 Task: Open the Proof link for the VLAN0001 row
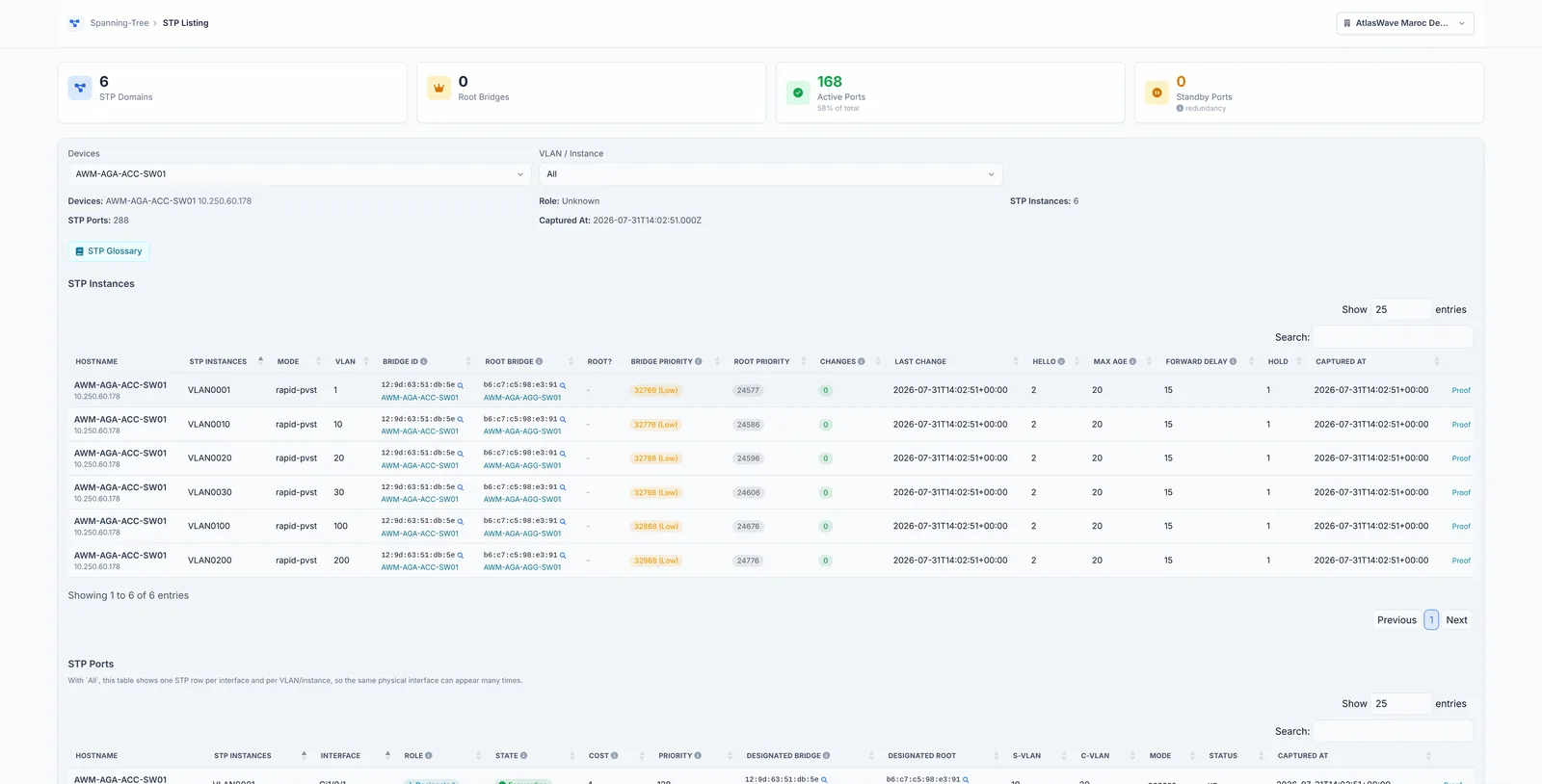(1461, 391)
